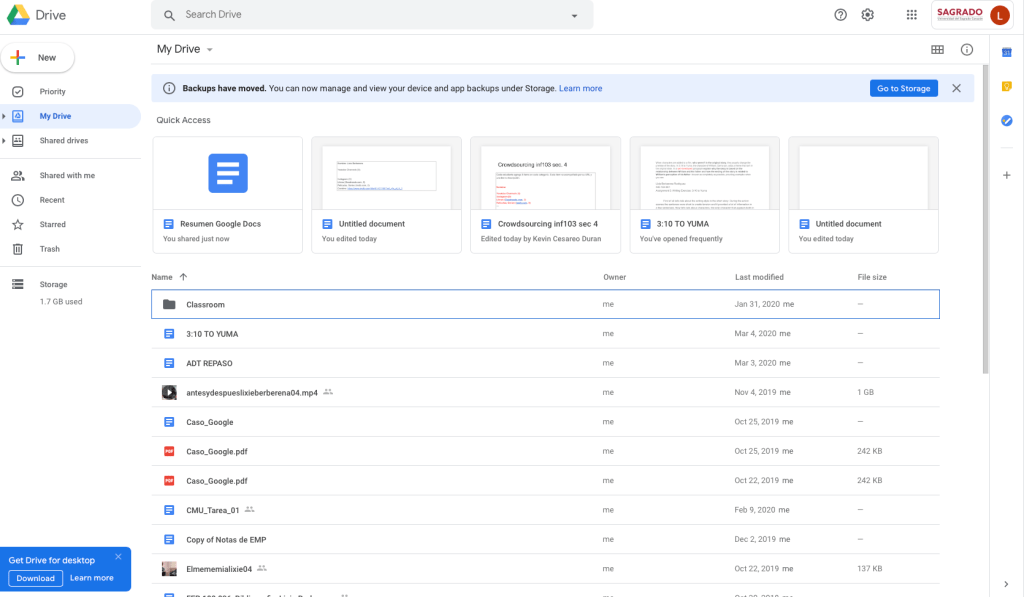1024x597 pixels.
Task: Click the antesydespueslixieberberena04.mp4 video icon
Action: click(169, 393)
